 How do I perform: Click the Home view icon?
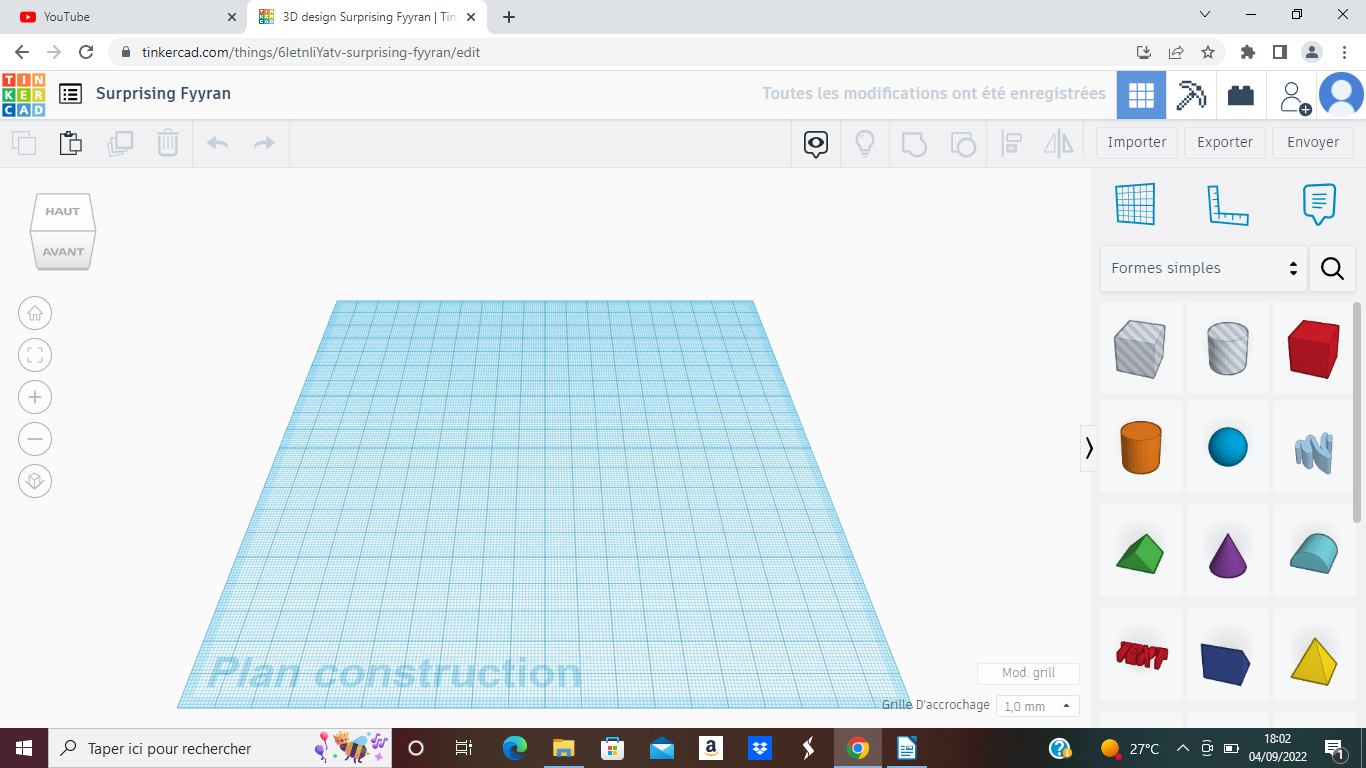(35, 313)
